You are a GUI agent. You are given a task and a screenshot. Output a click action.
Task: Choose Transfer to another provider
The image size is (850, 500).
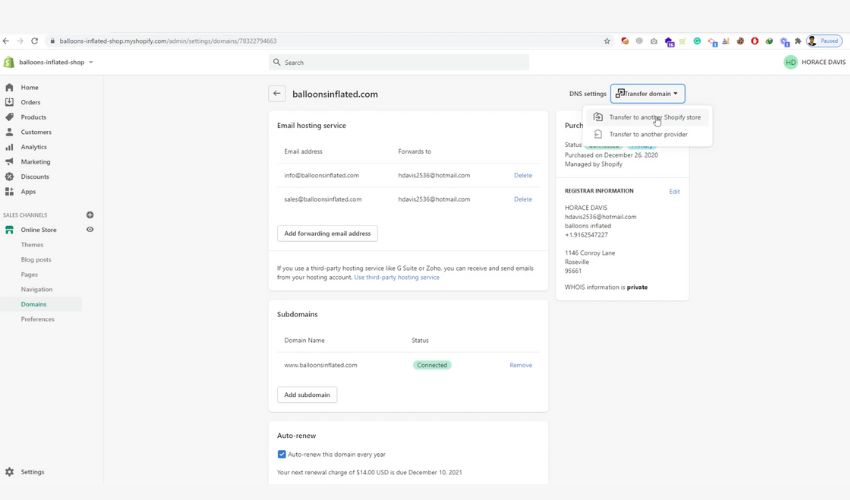648,134
